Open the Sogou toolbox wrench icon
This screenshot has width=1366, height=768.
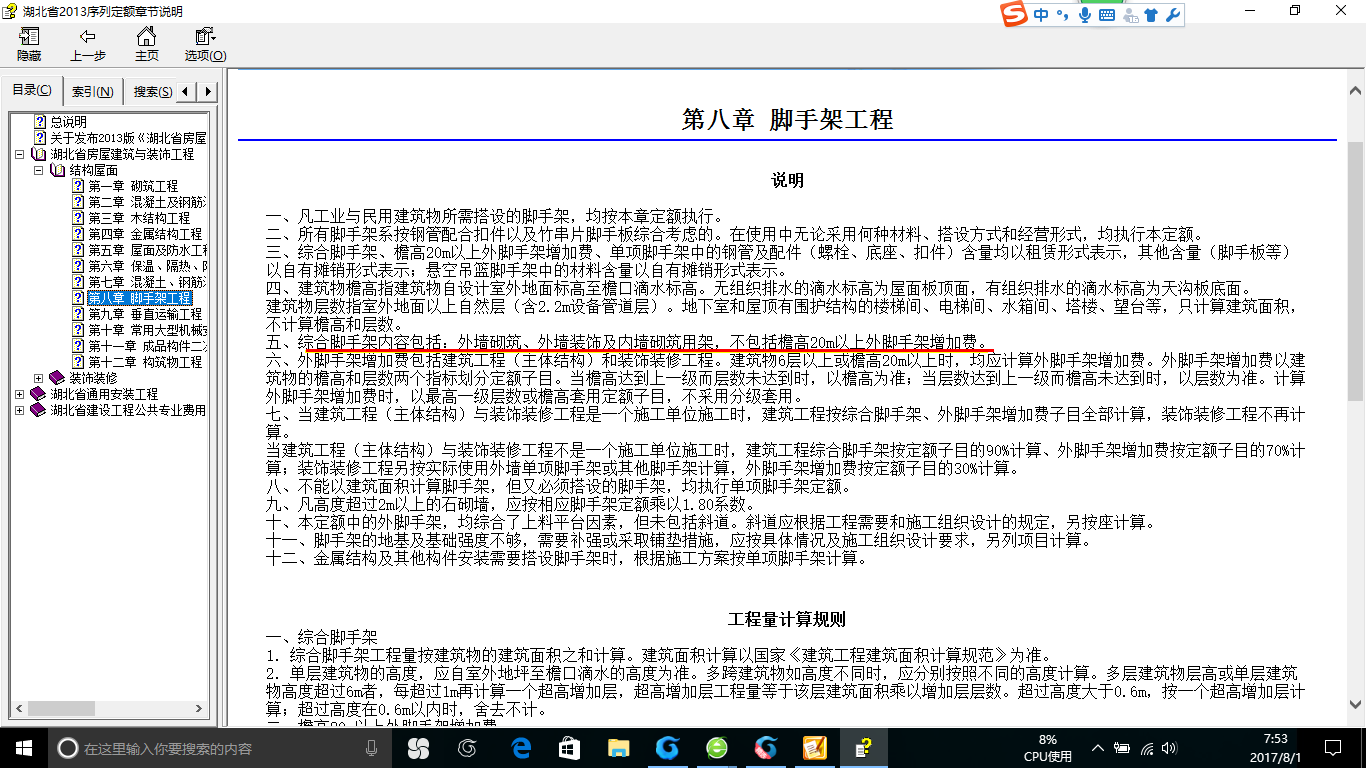(1172, 15)
